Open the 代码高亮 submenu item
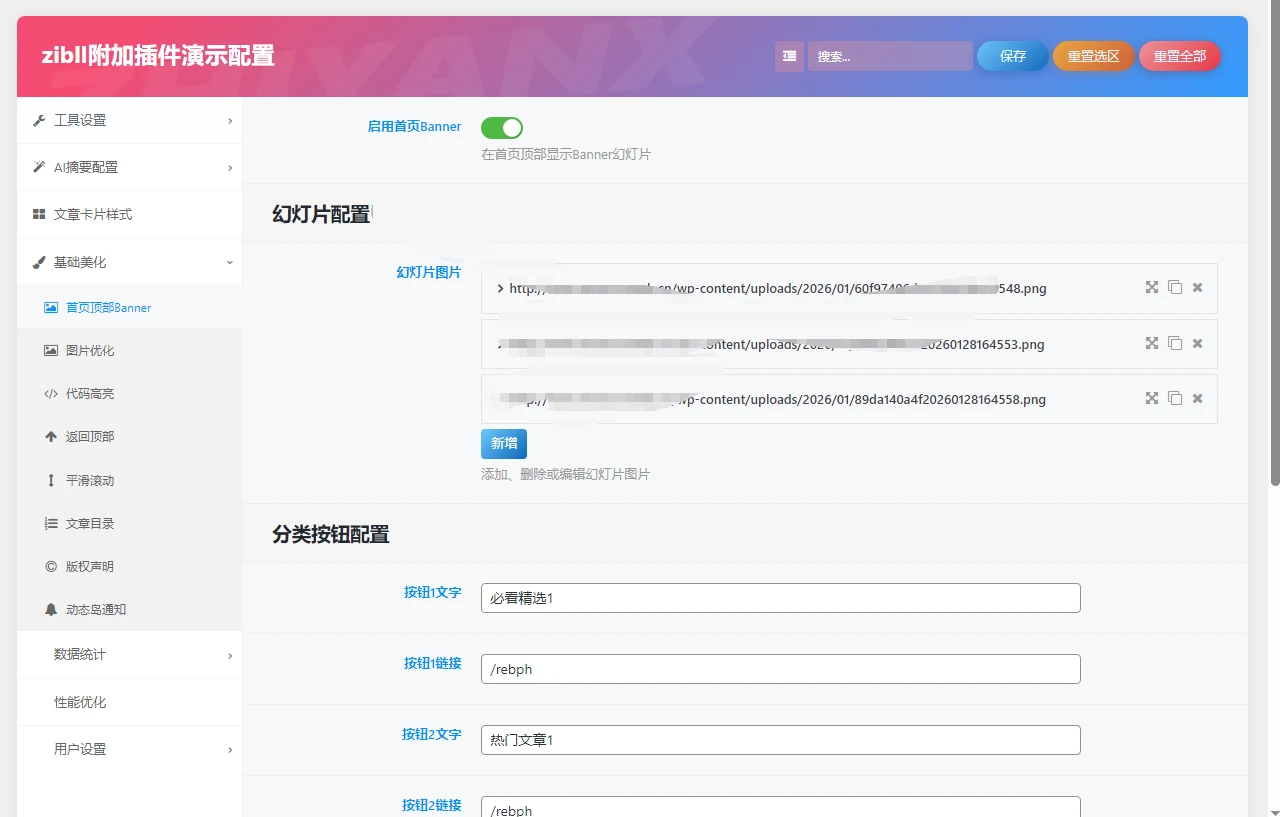This screenshot has width=1280, height=817. (x=90, y=394)
